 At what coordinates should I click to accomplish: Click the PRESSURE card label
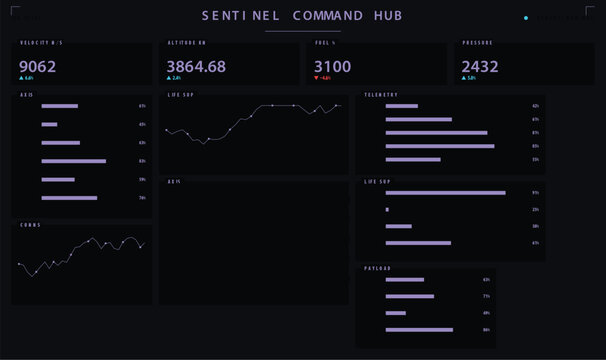click(x=478, y=43)
